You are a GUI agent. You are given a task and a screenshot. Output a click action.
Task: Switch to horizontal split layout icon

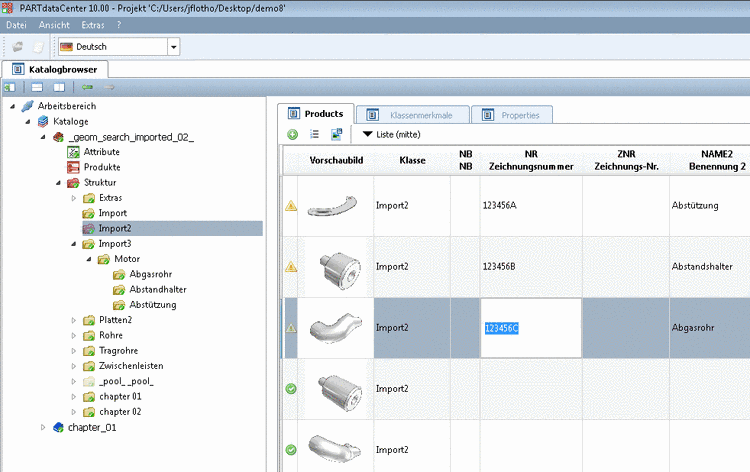tap(37, 87)
